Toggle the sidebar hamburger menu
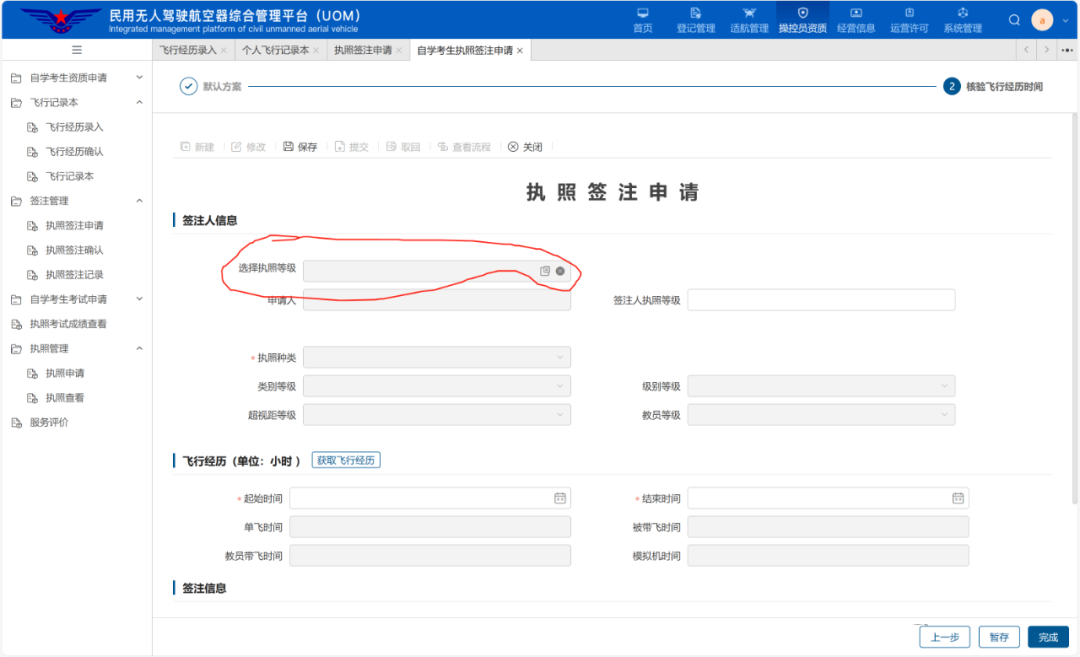 [x=77, y=50]
